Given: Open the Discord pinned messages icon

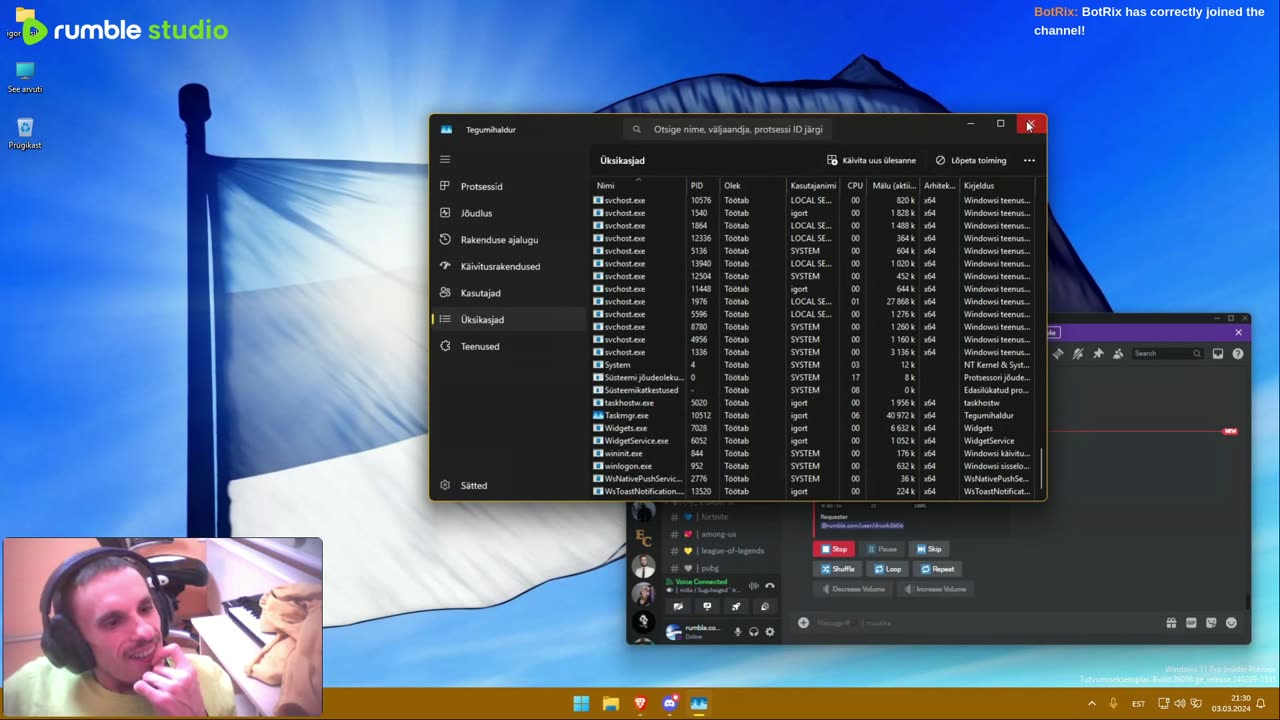Looking at the screenshot, I should [x=1098, y=353].
